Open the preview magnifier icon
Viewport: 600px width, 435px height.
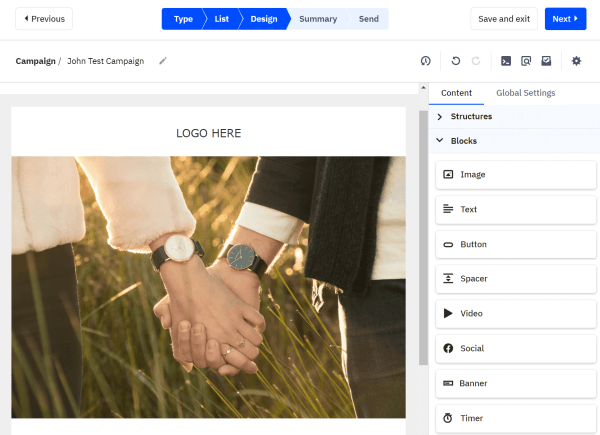526,61
